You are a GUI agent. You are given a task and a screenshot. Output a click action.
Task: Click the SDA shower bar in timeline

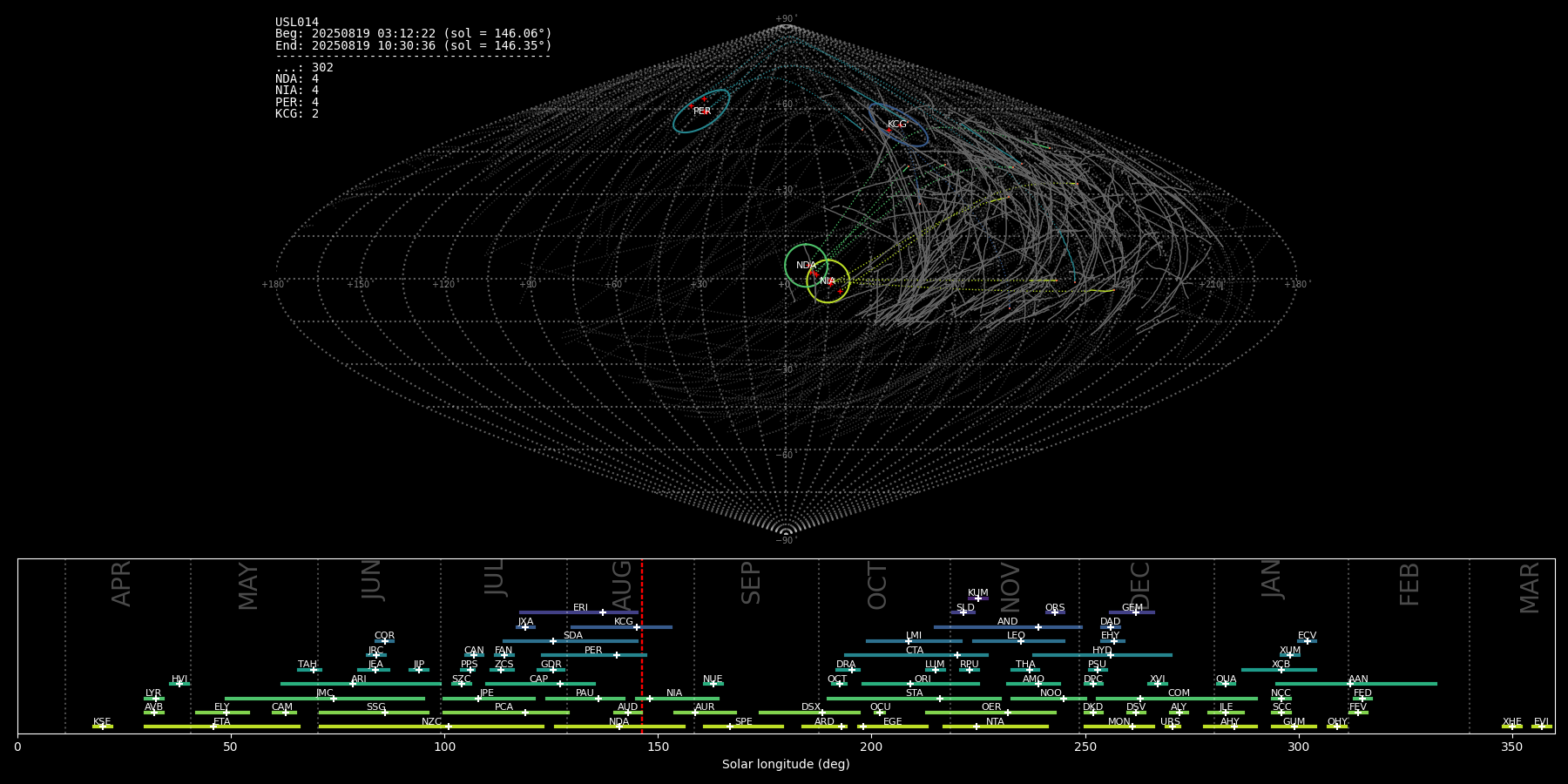pos(571,641)
